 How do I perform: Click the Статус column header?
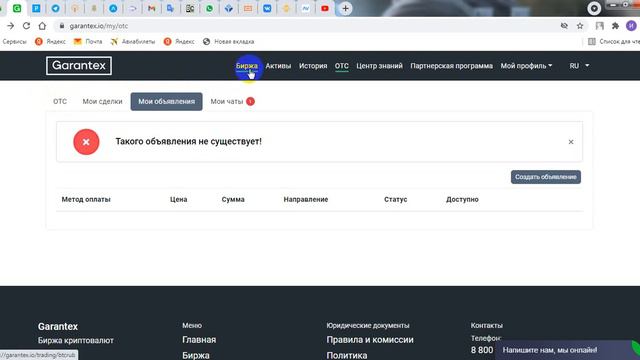[x=396, y=200]
